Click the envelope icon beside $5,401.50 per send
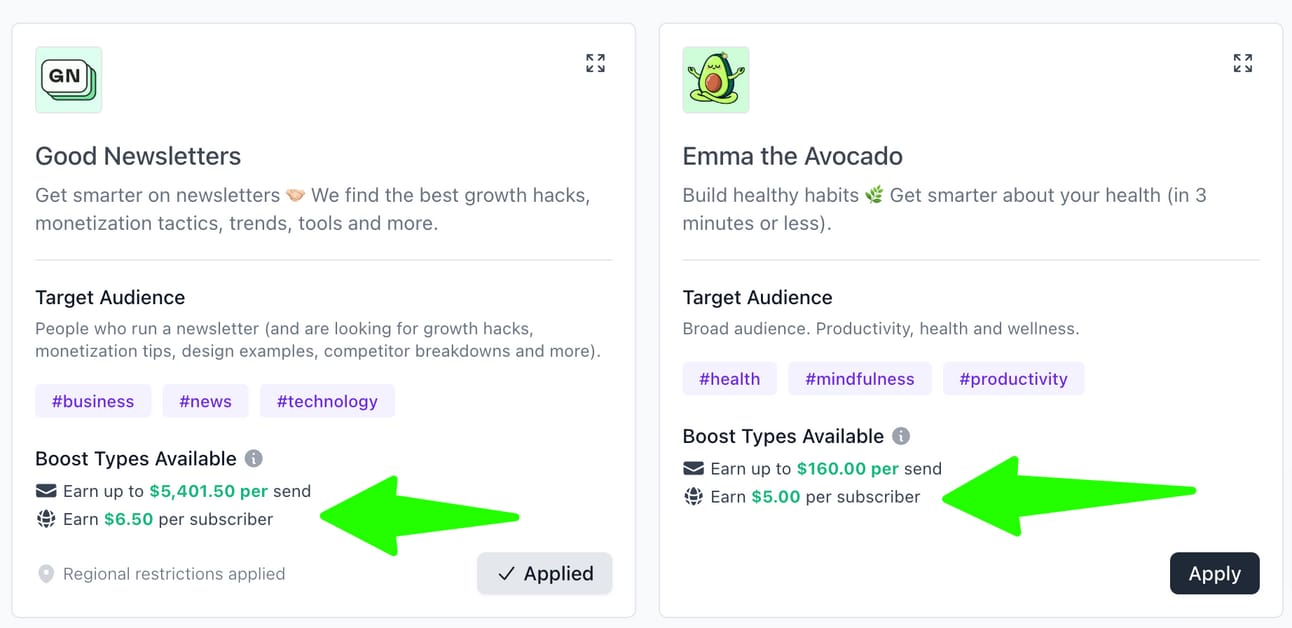The image size is (1292, 628). point(46,491)
